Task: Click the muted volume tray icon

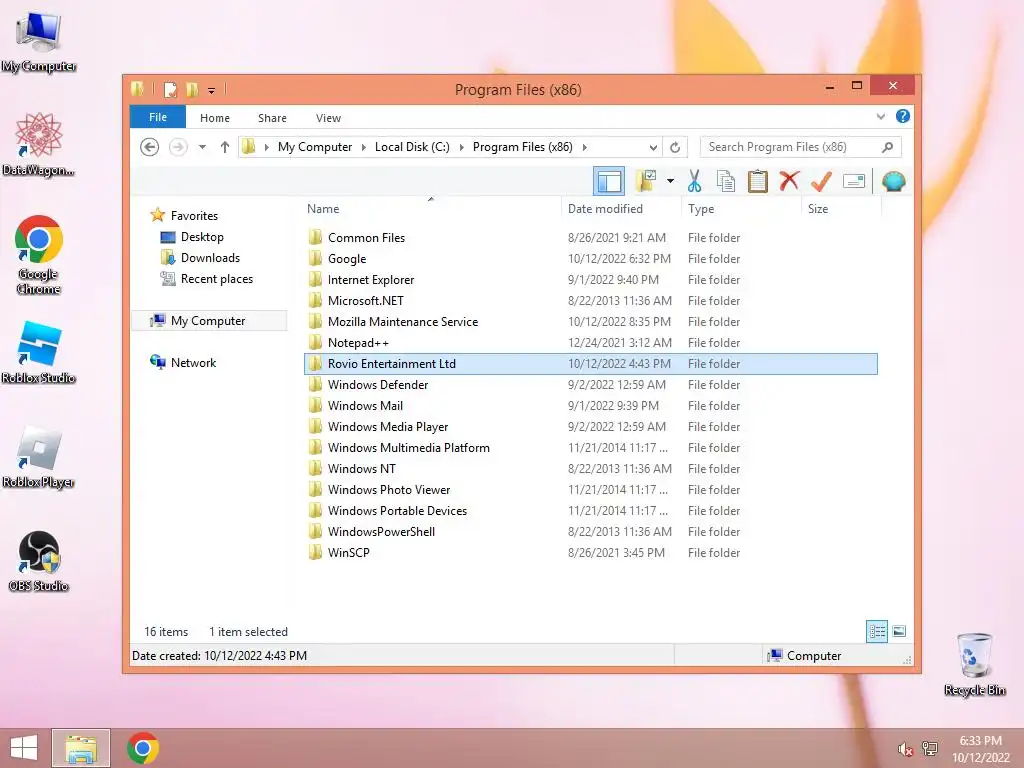Action: (x=904, y=750)
